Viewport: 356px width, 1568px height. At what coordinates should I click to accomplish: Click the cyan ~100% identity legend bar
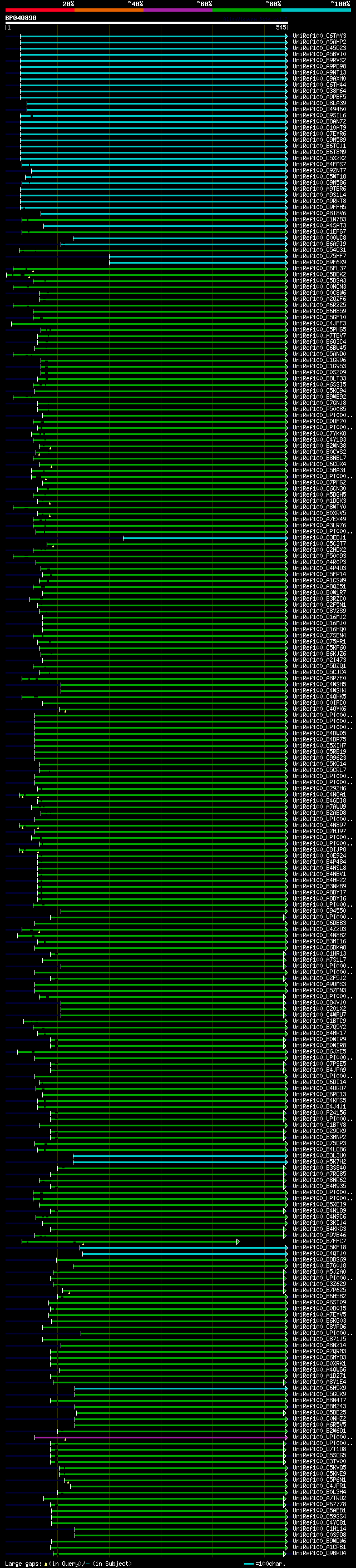click(316, 10)
